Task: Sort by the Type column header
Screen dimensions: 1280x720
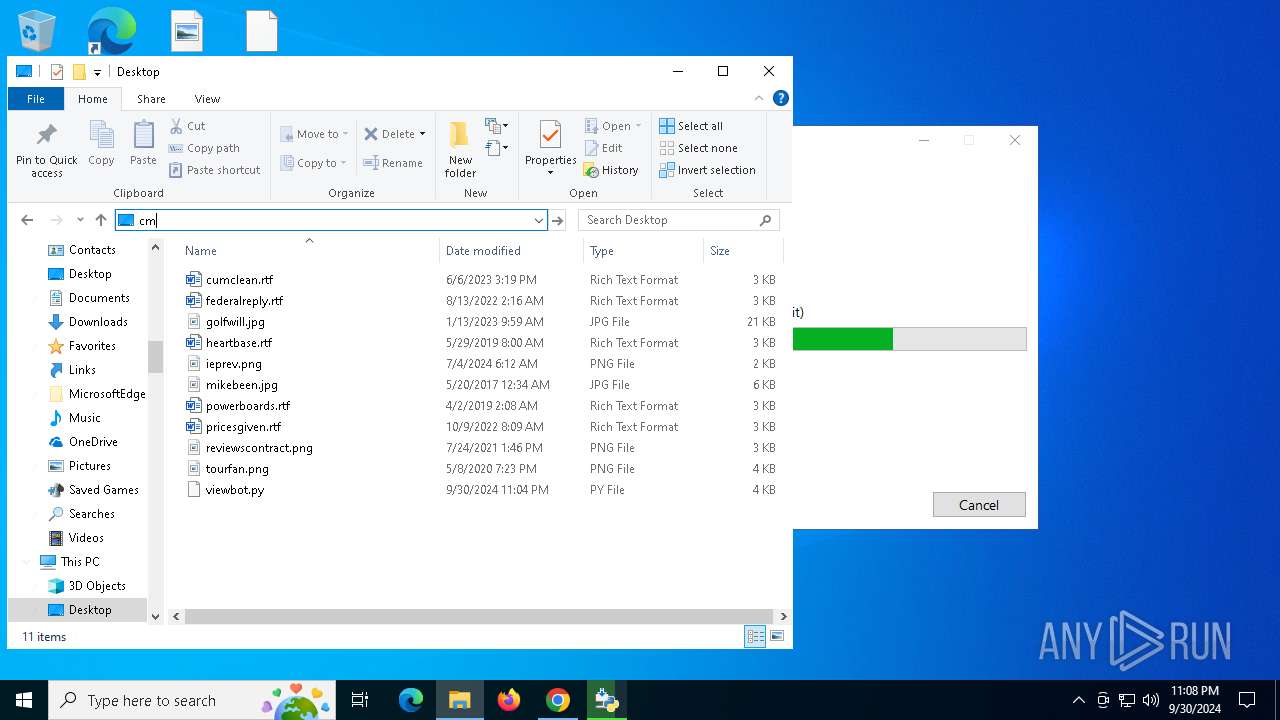Action: [x=643, y=250]
